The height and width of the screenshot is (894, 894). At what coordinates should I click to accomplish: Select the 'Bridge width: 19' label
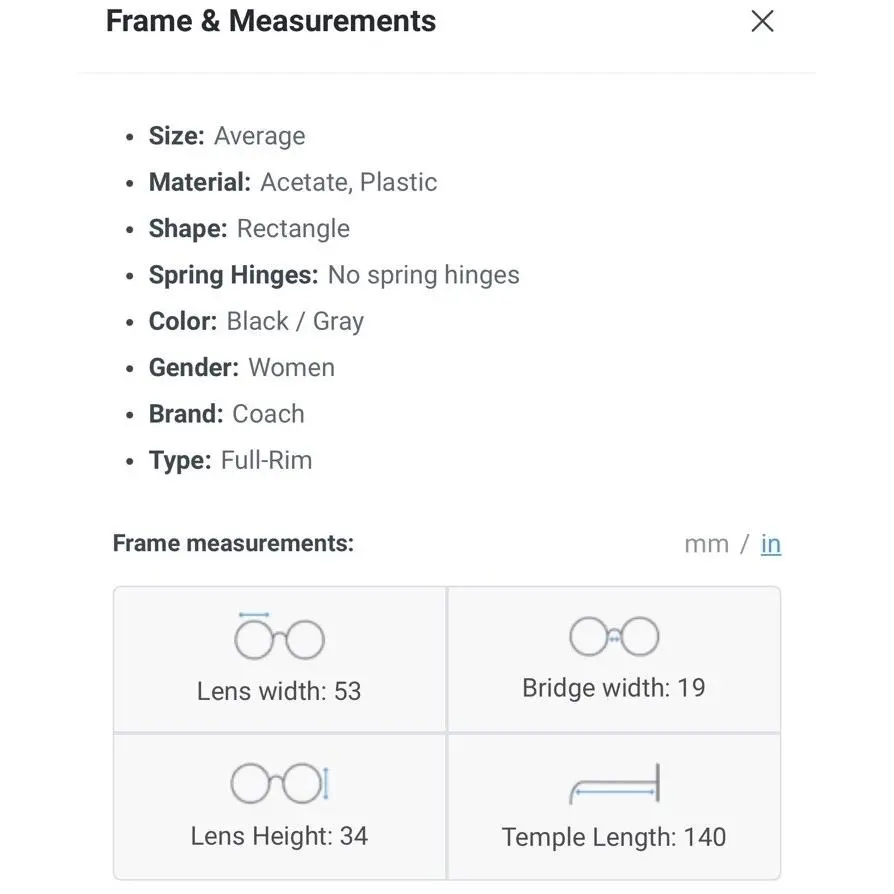(x=614, y=688)
